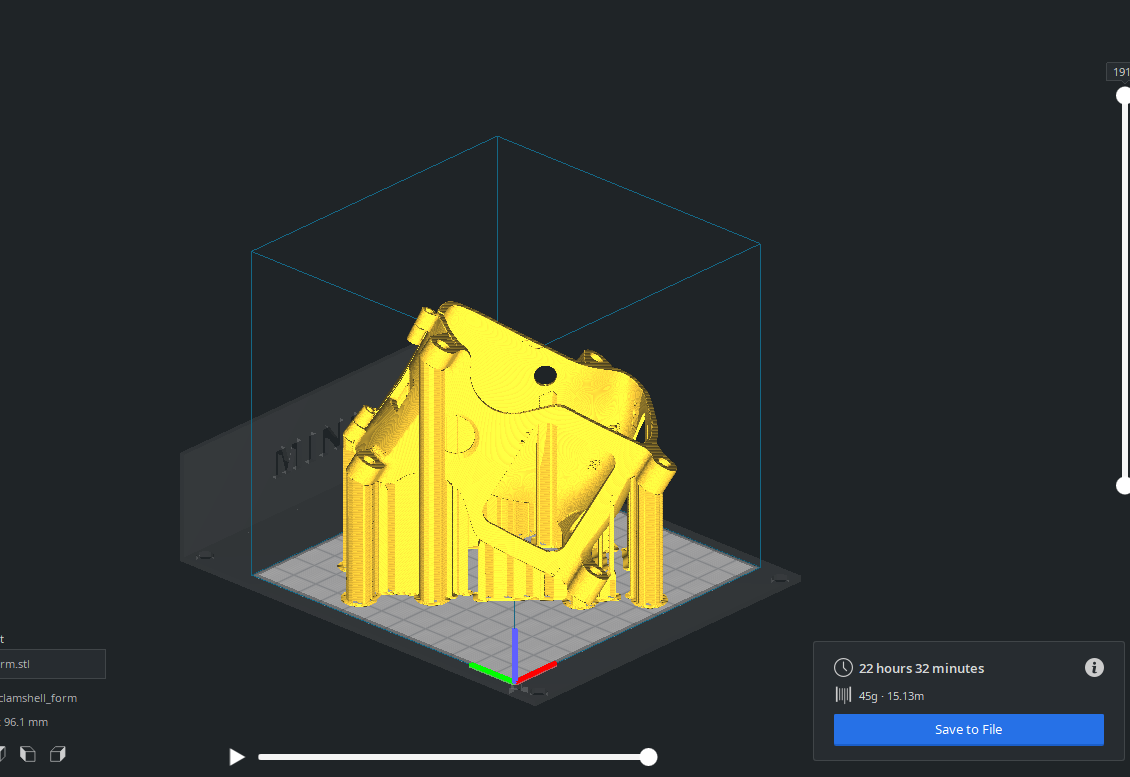
Task: Grab the top layer slider handle
Action: coord(1123,95)
